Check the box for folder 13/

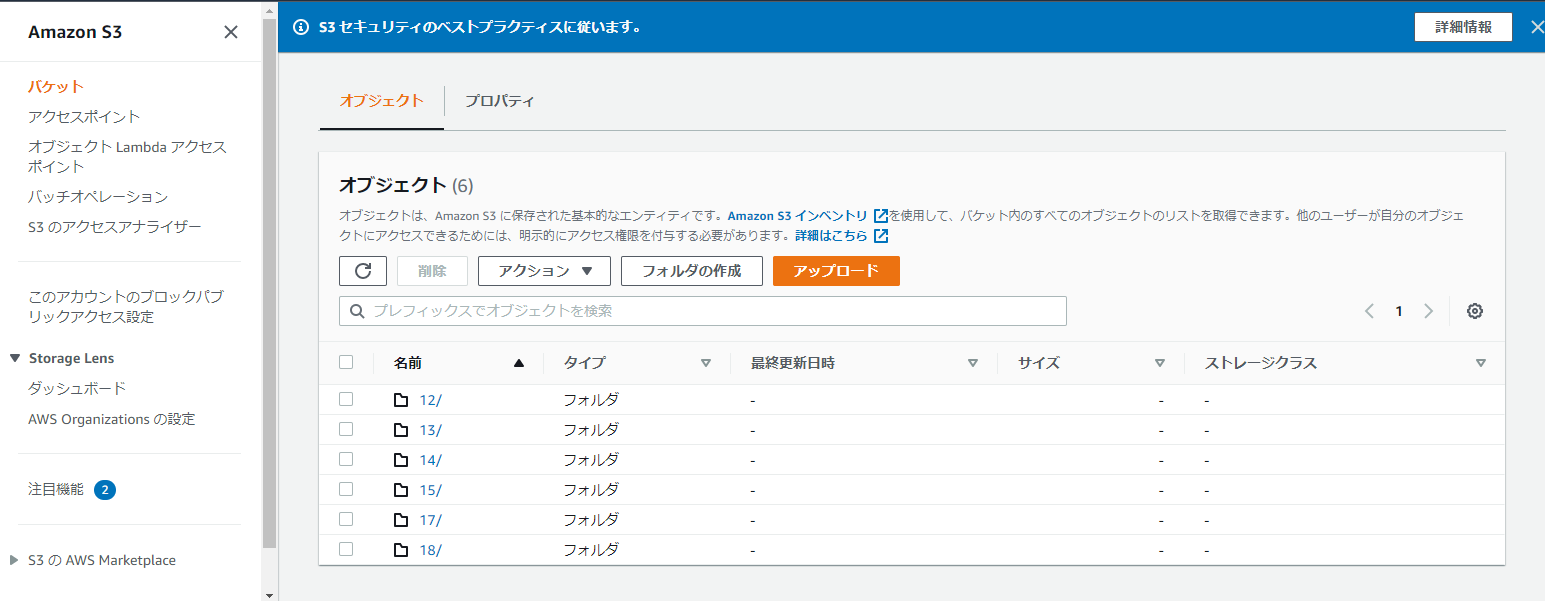346,429
